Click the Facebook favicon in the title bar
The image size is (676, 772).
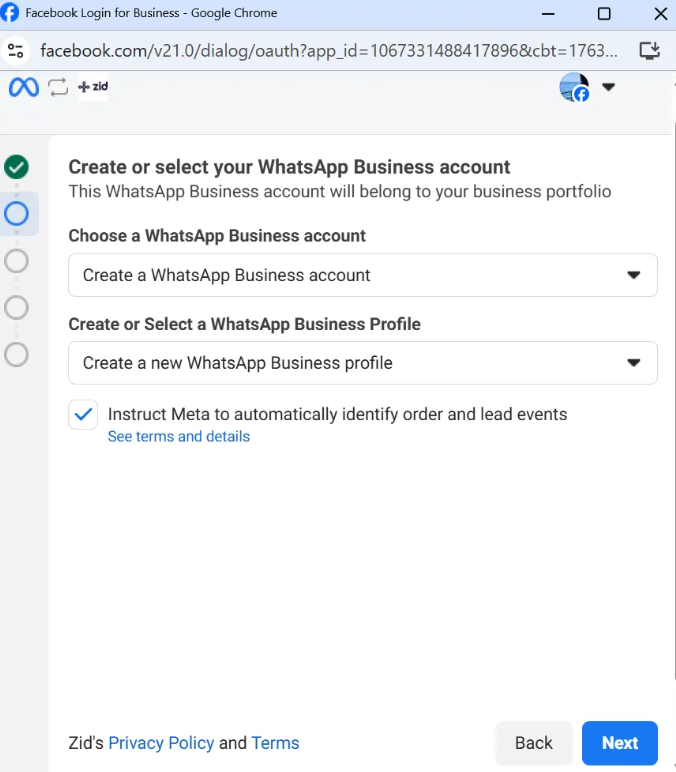pyautogui.click(x=9, y=12)
